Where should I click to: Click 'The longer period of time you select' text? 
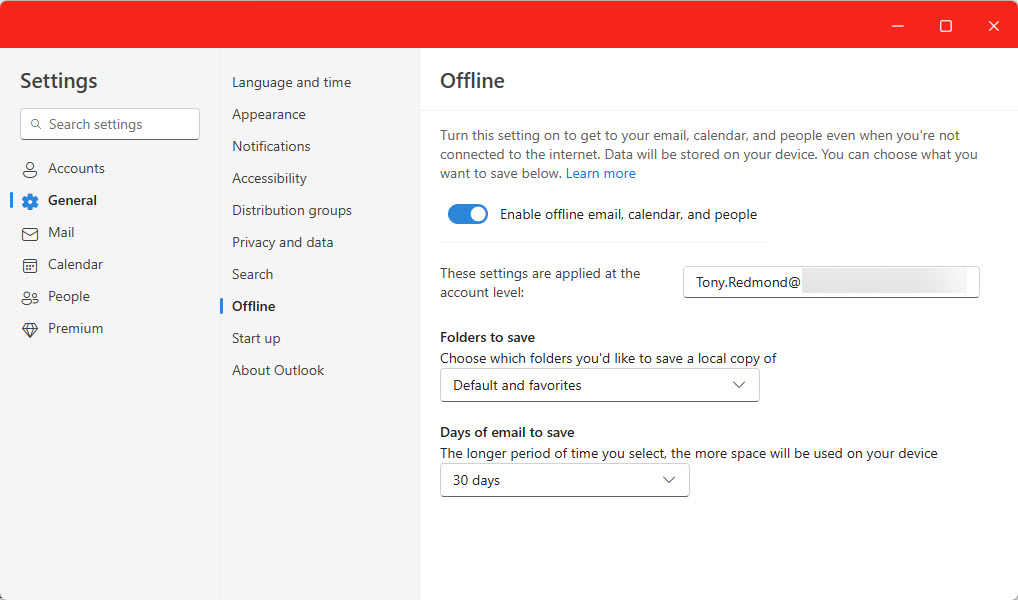click(689, 453)
